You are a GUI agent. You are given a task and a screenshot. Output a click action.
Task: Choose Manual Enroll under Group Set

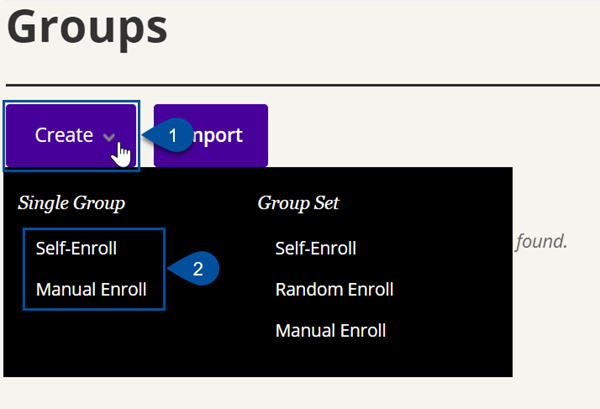click(x=331, y=331)
